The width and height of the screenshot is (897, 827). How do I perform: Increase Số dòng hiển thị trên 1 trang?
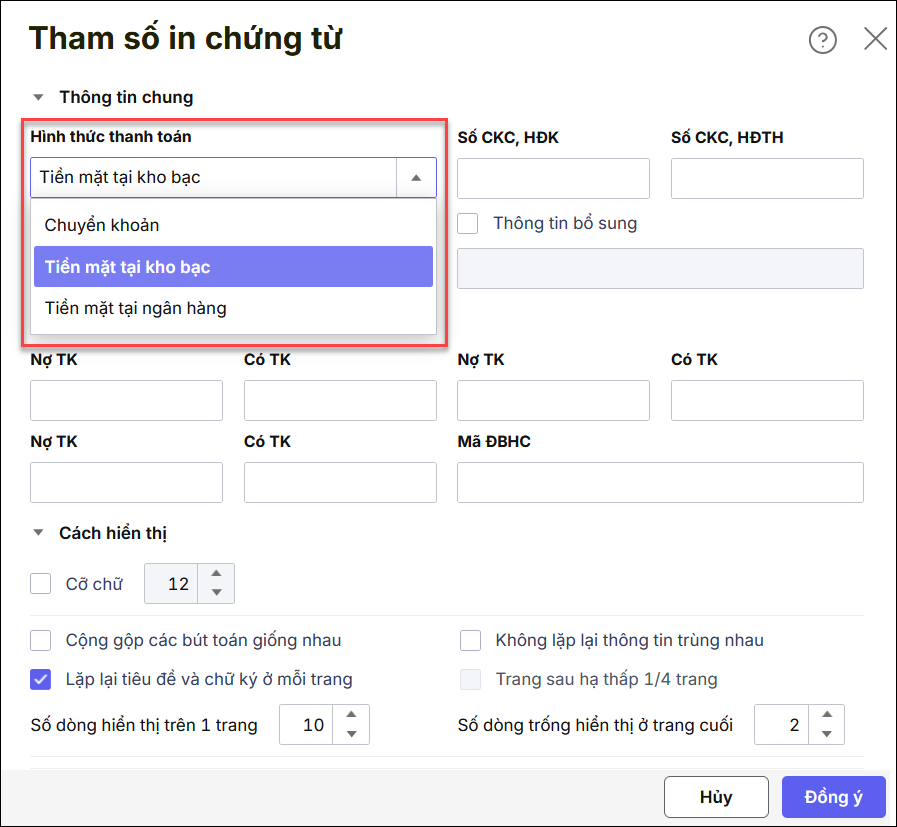pos(351,715)
